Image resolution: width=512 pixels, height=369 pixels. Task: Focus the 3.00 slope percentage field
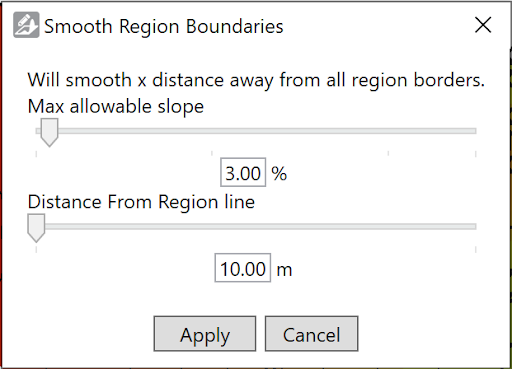coord(243,172)
